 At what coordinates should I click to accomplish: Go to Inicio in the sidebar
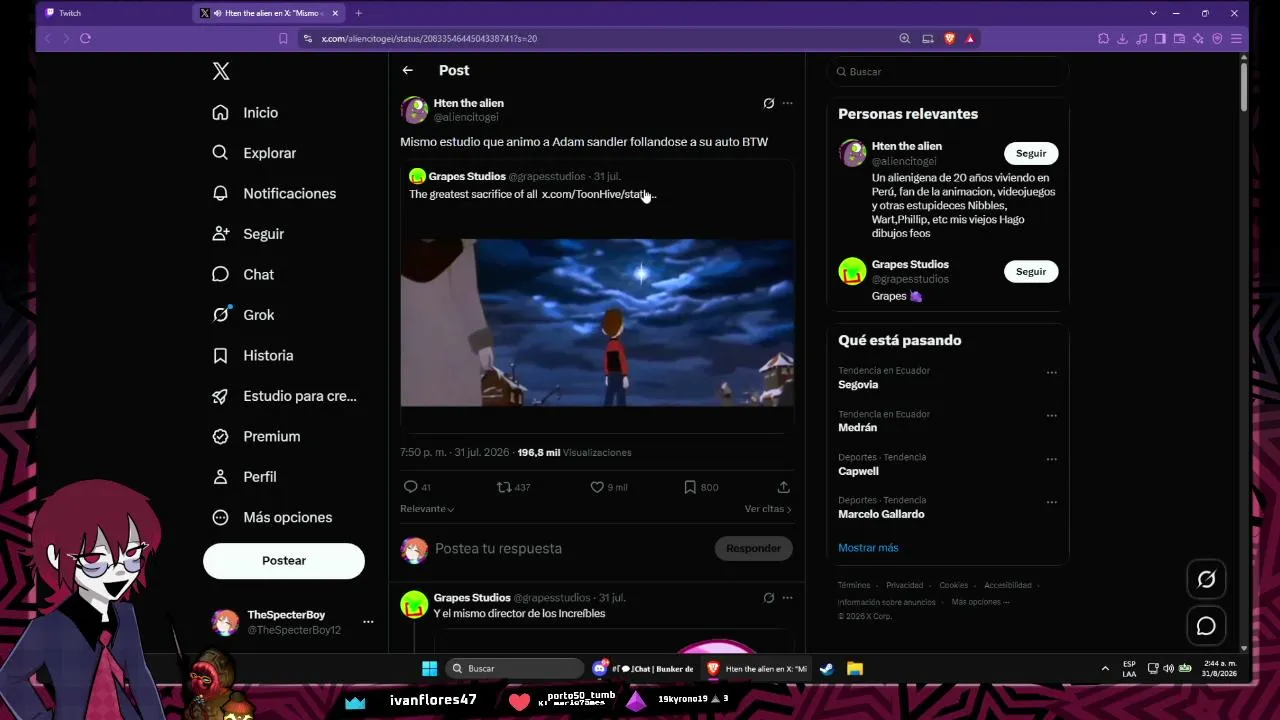coord(245,113)
